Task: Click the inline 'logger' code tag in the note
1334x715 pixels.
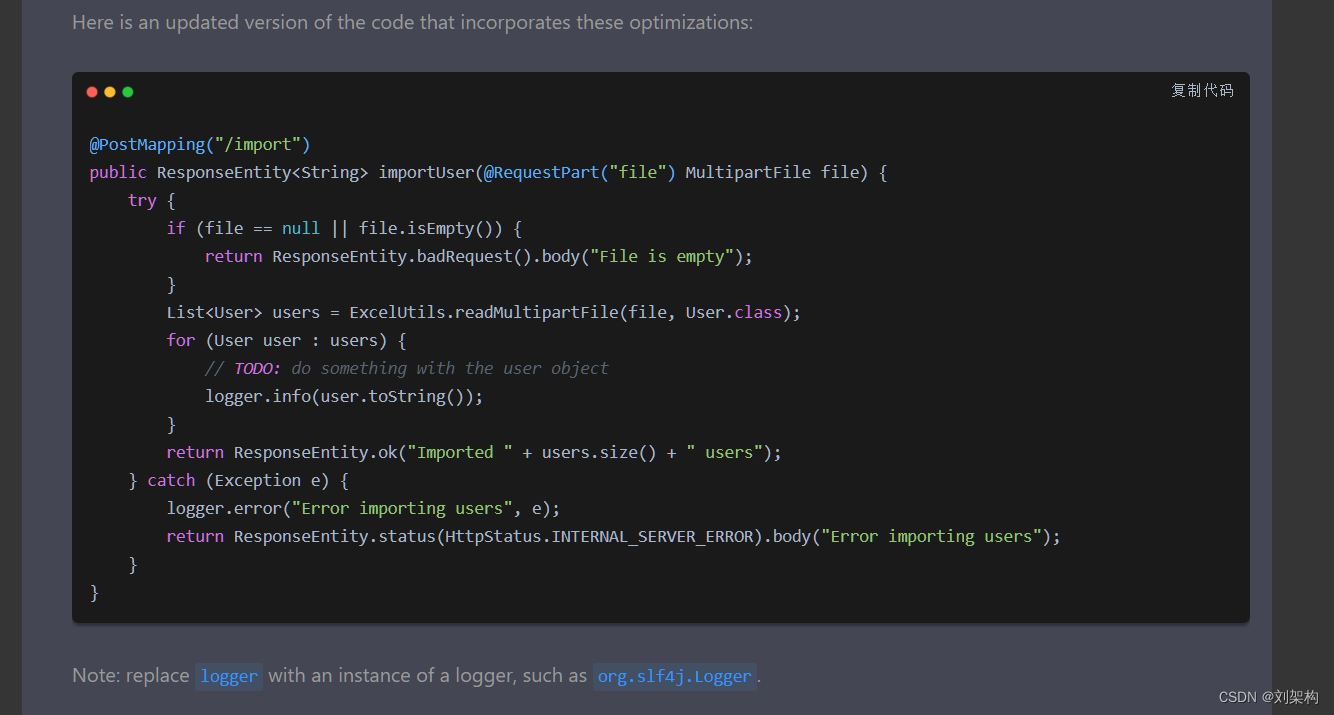Action: tap(229, 676)
